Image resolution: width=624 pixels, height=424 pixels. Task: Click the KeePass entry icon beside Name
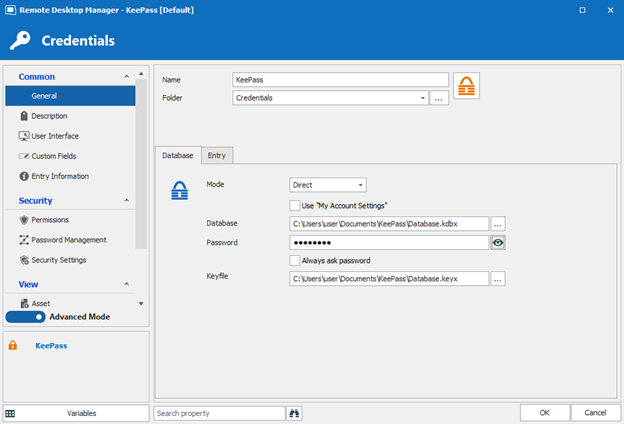point(466,86)
